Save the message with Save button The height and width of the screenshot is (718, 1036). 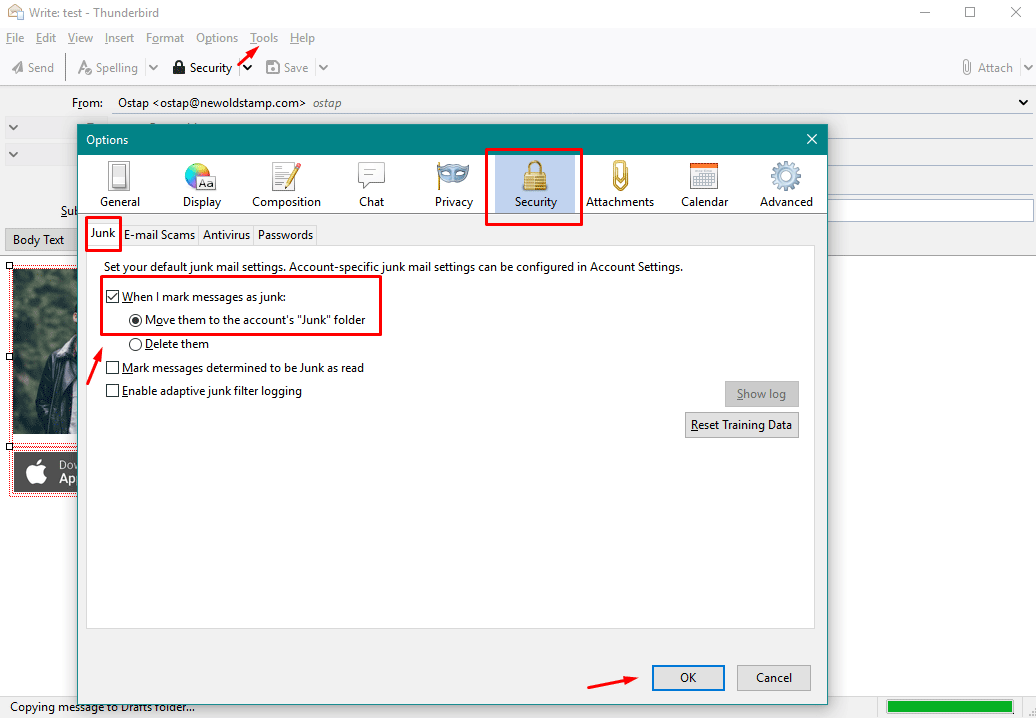point(287,67)
